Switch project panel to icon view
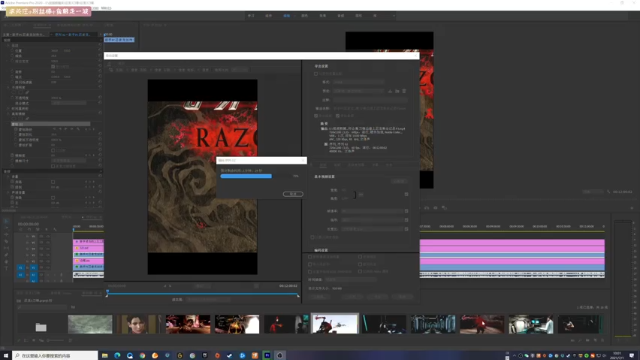Viewport: 640px width, 360px height. tap(34, 340)
